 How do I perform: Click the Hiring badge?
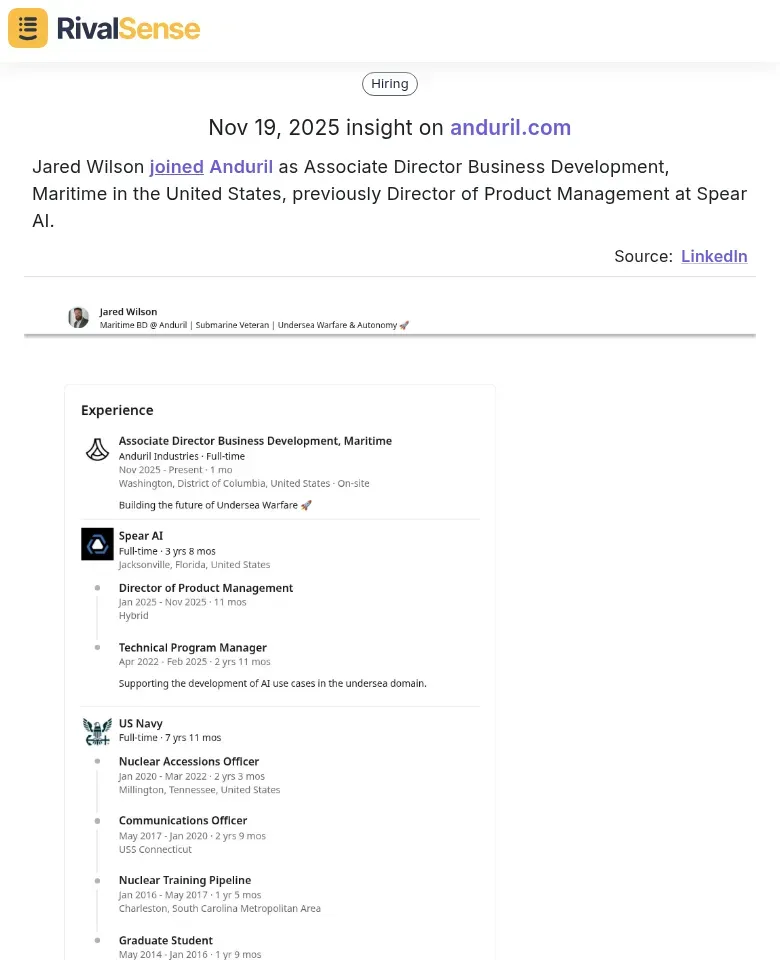389,83
